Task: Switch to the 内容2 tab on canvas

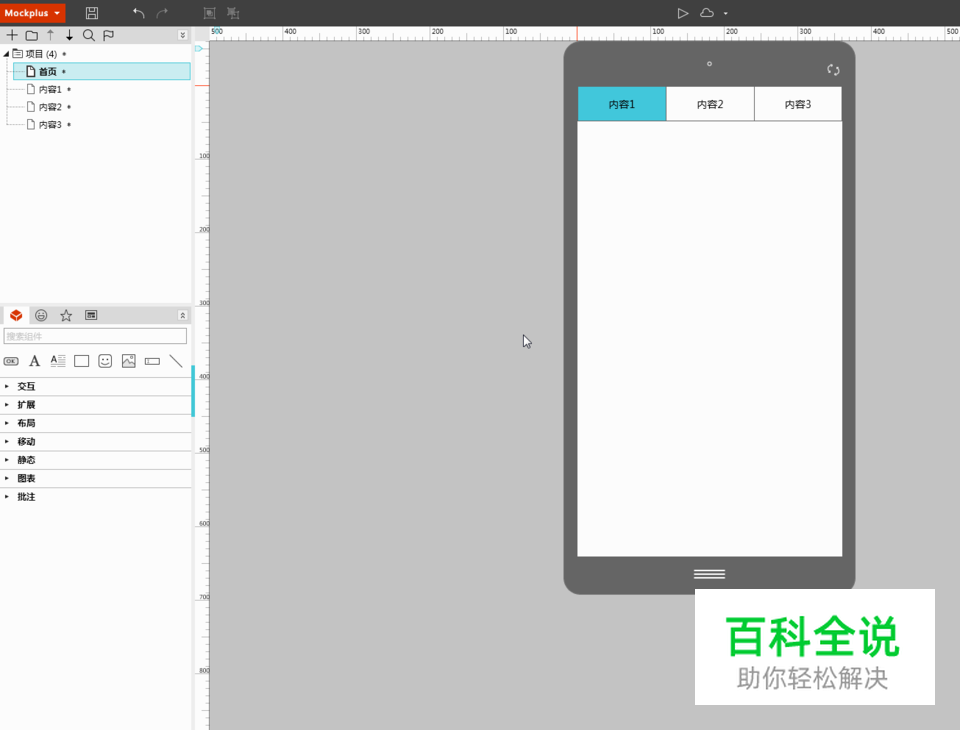Action: tap(710, 104)
